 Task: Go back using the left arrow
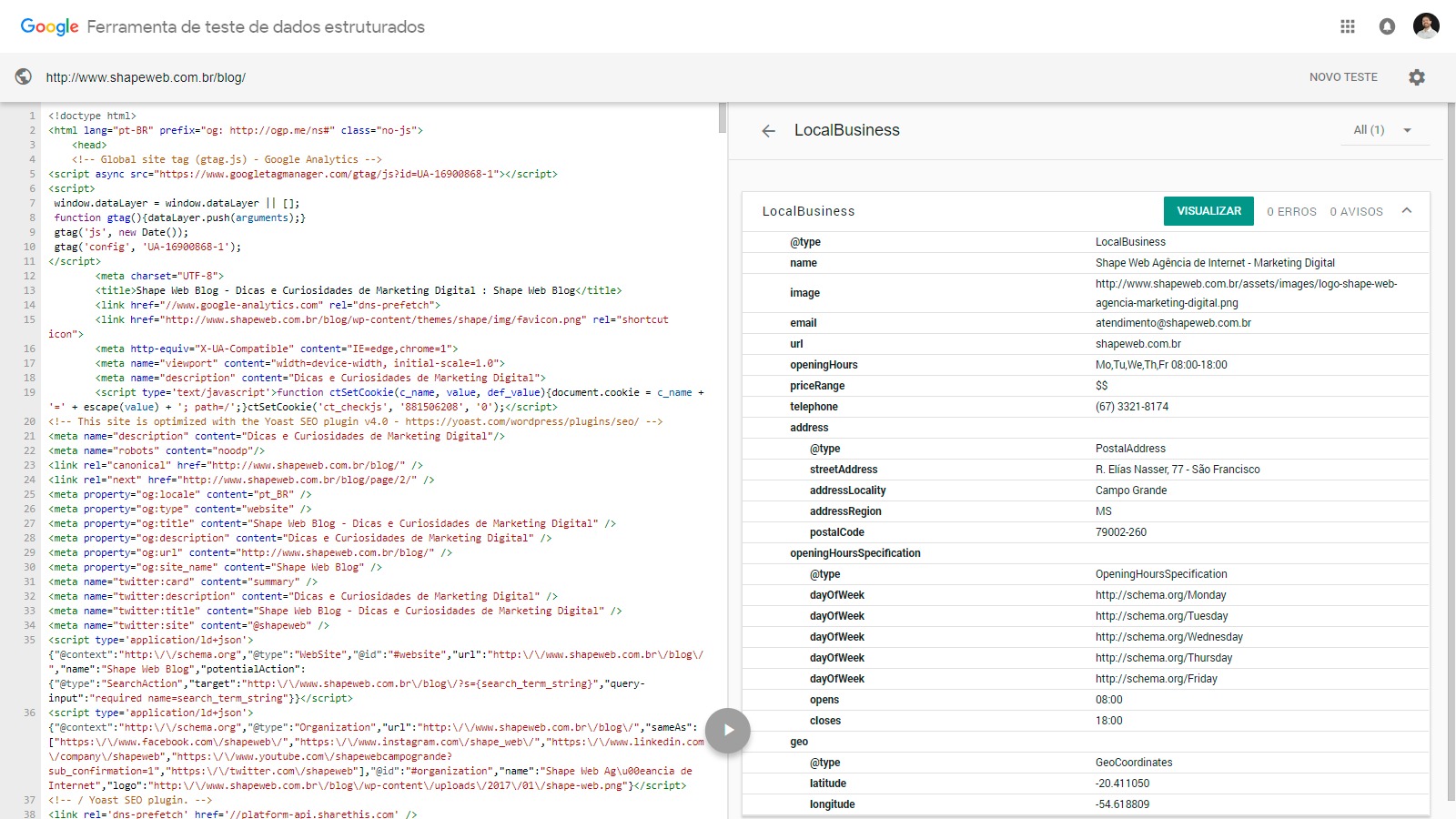(769, 131)
